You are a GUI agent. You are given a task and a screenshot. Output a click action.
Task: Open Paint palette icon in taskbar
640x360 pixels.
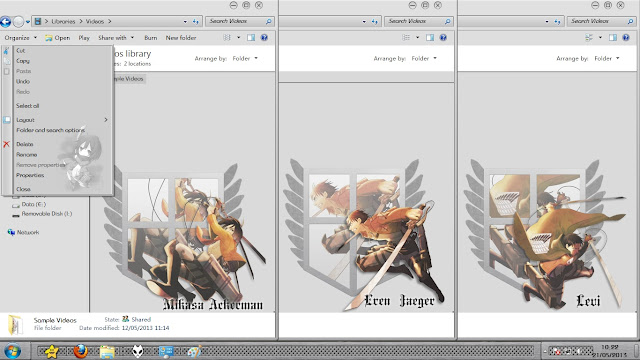(194, 351)
